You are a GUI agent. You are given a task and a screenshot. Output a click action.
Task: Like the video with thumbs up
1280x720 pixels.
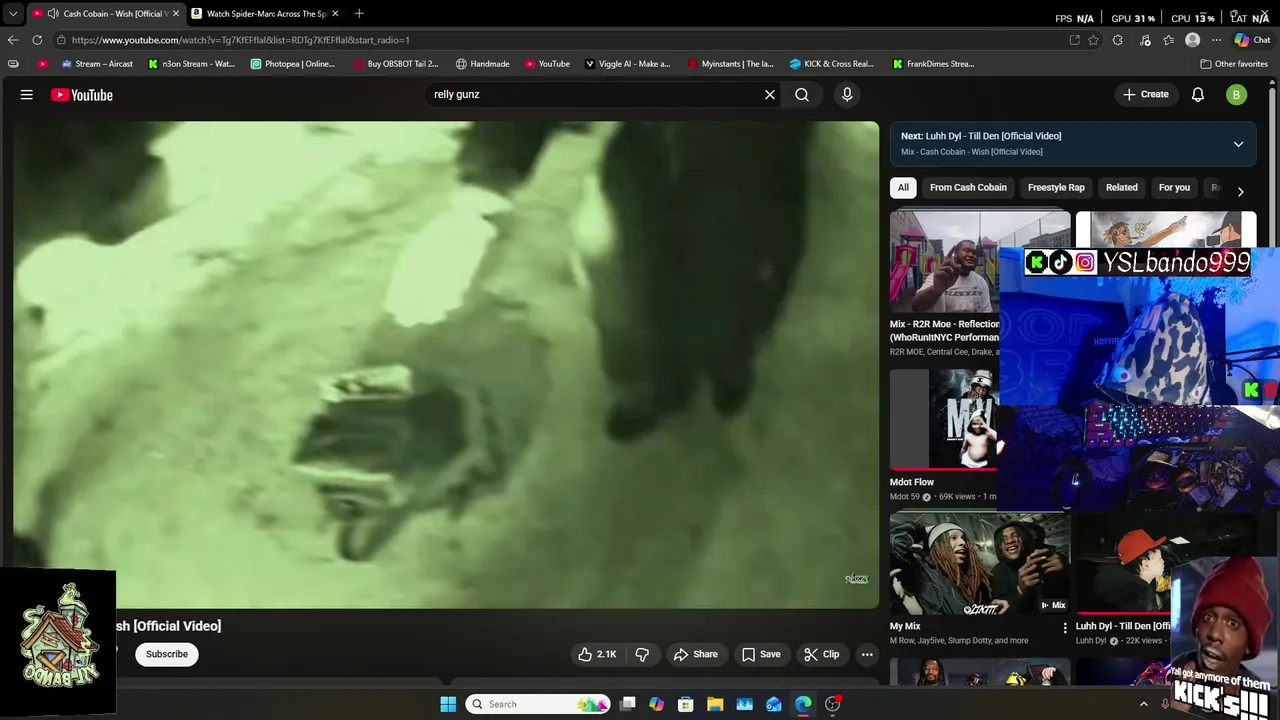[598, 654]
